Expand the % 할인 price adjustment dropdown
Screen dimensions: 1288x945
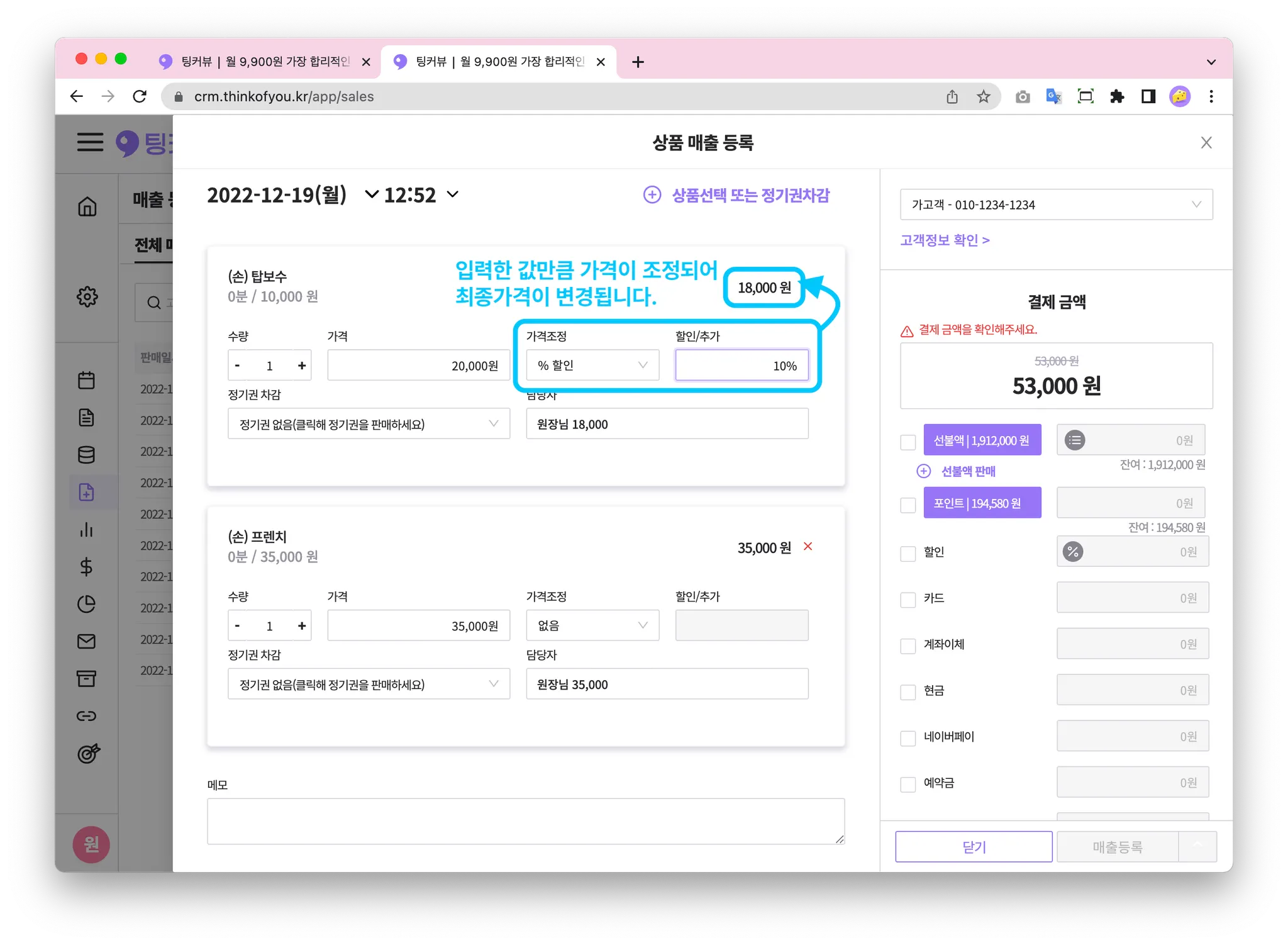coord(592,366)
